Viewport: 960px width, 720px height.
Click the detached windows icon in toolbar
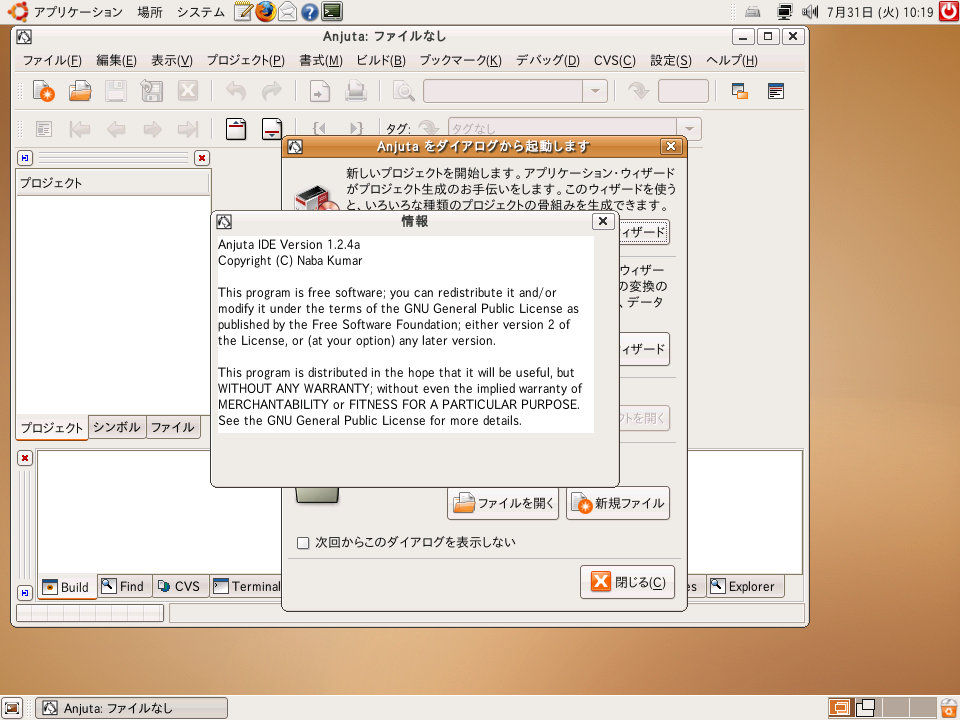(x=740, y=92)
